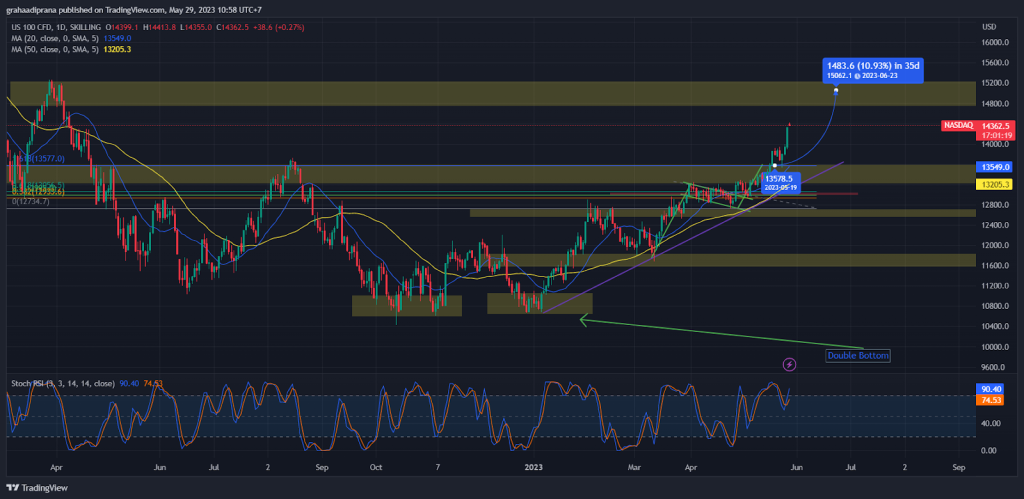Click the purple lightning bolt icon

(789, 363)
